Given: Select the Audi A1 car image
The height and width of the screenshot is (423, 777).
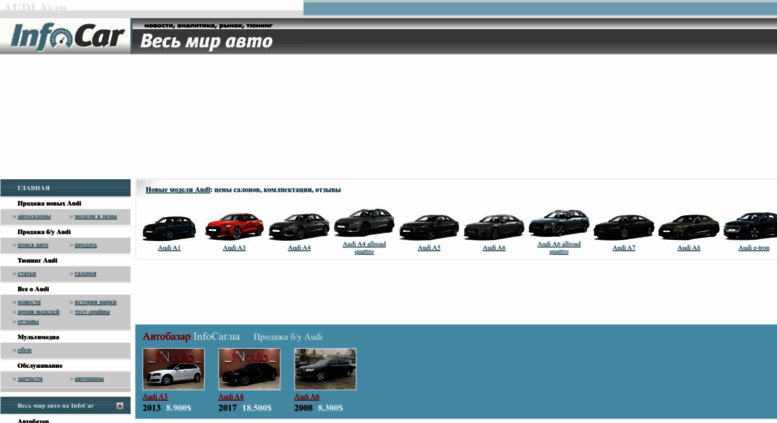Looking at the screenshot, I should click(x=169, y=227).
